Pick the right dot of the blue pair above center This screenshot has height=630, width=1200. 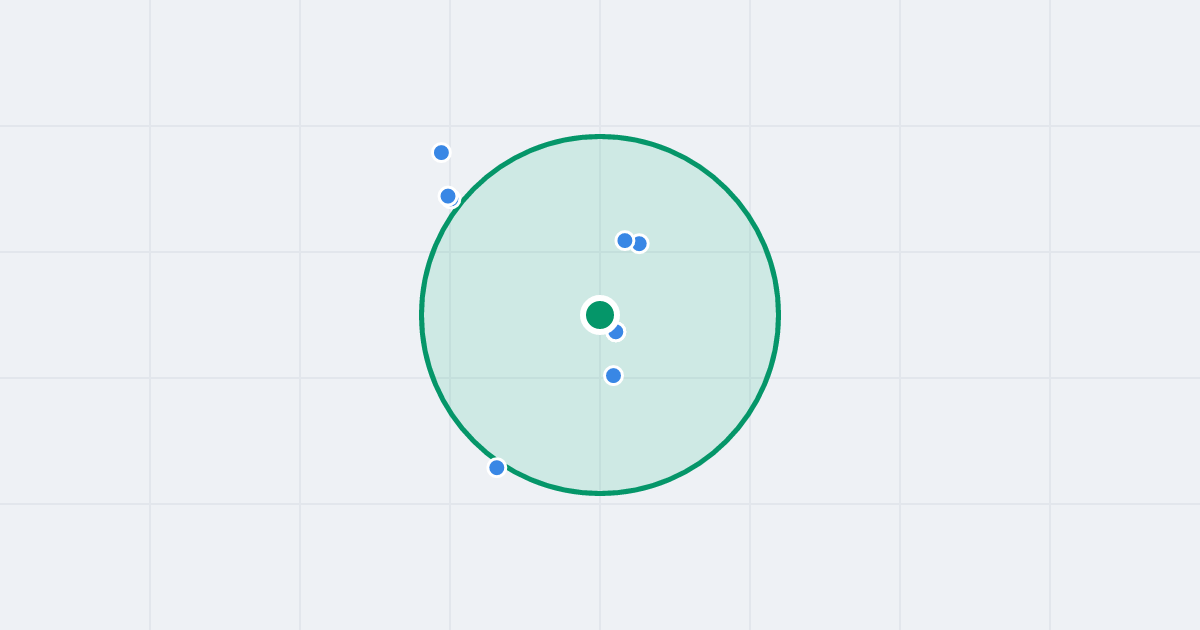[640, 244]
